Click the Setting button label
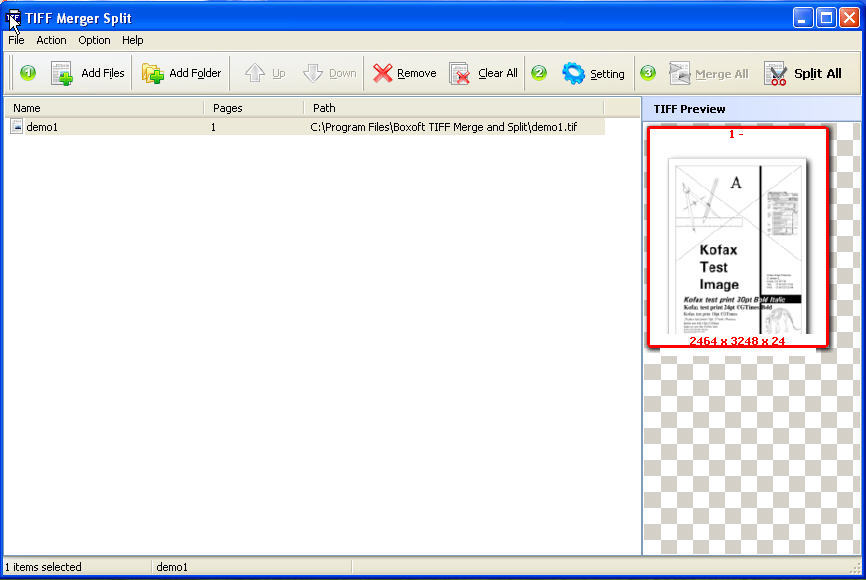The height and width of the screenshot is (580, 866). tap(607, 74)
